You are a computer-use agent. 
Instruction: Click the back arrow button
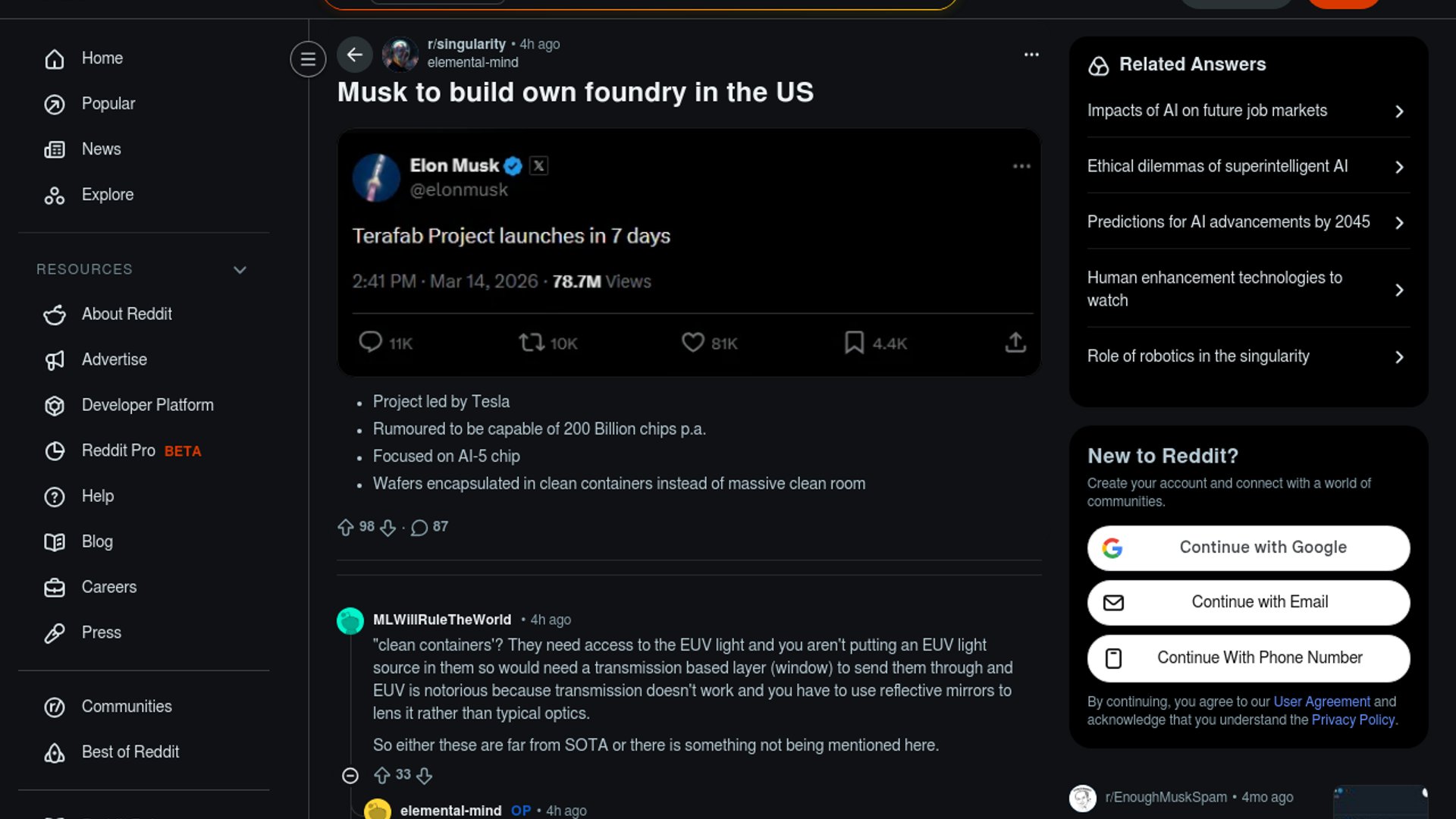click(354, 55)
